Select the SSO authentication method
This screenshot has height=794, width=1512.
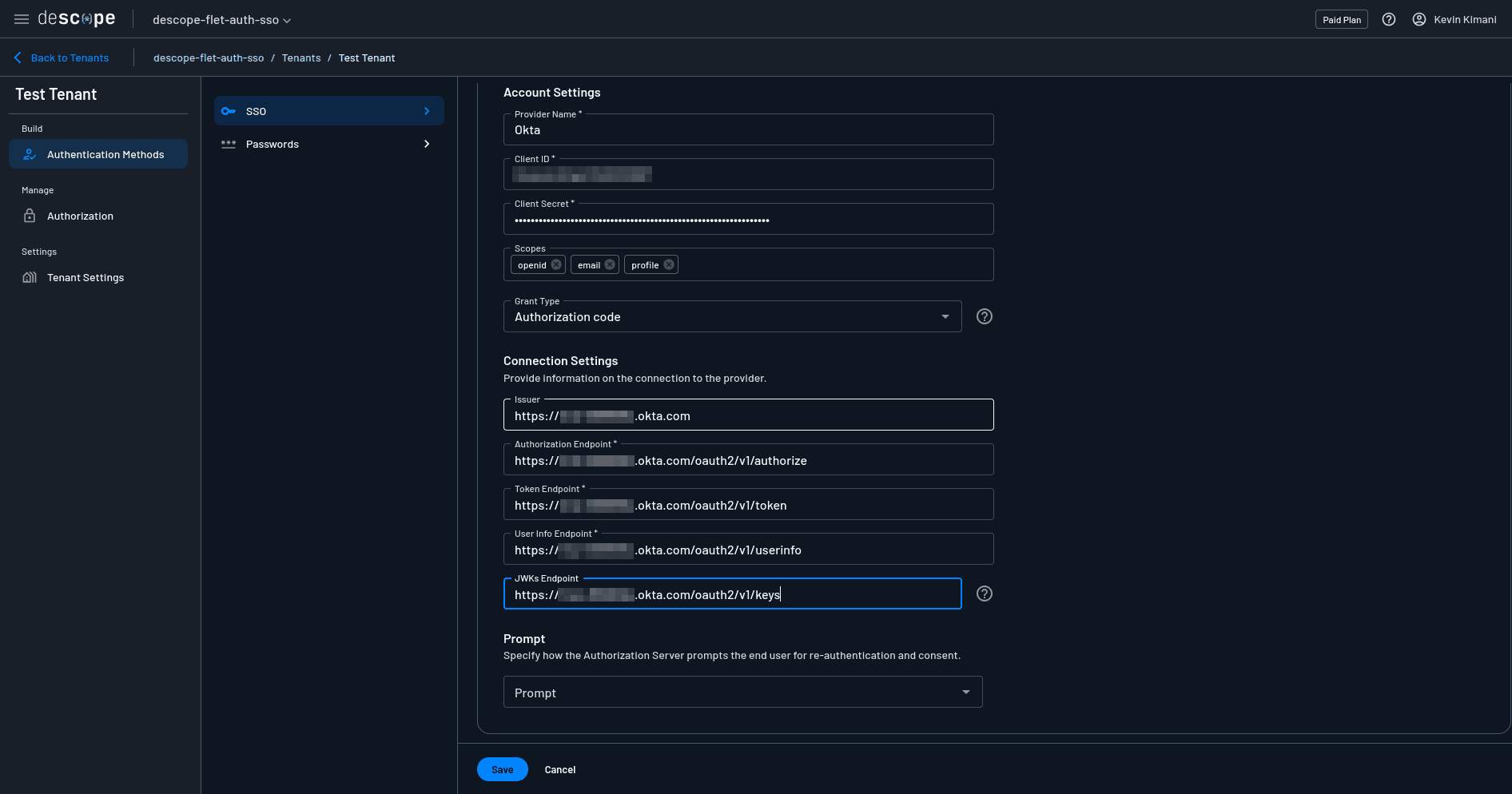pyautogui.click(x=328, y=111)
